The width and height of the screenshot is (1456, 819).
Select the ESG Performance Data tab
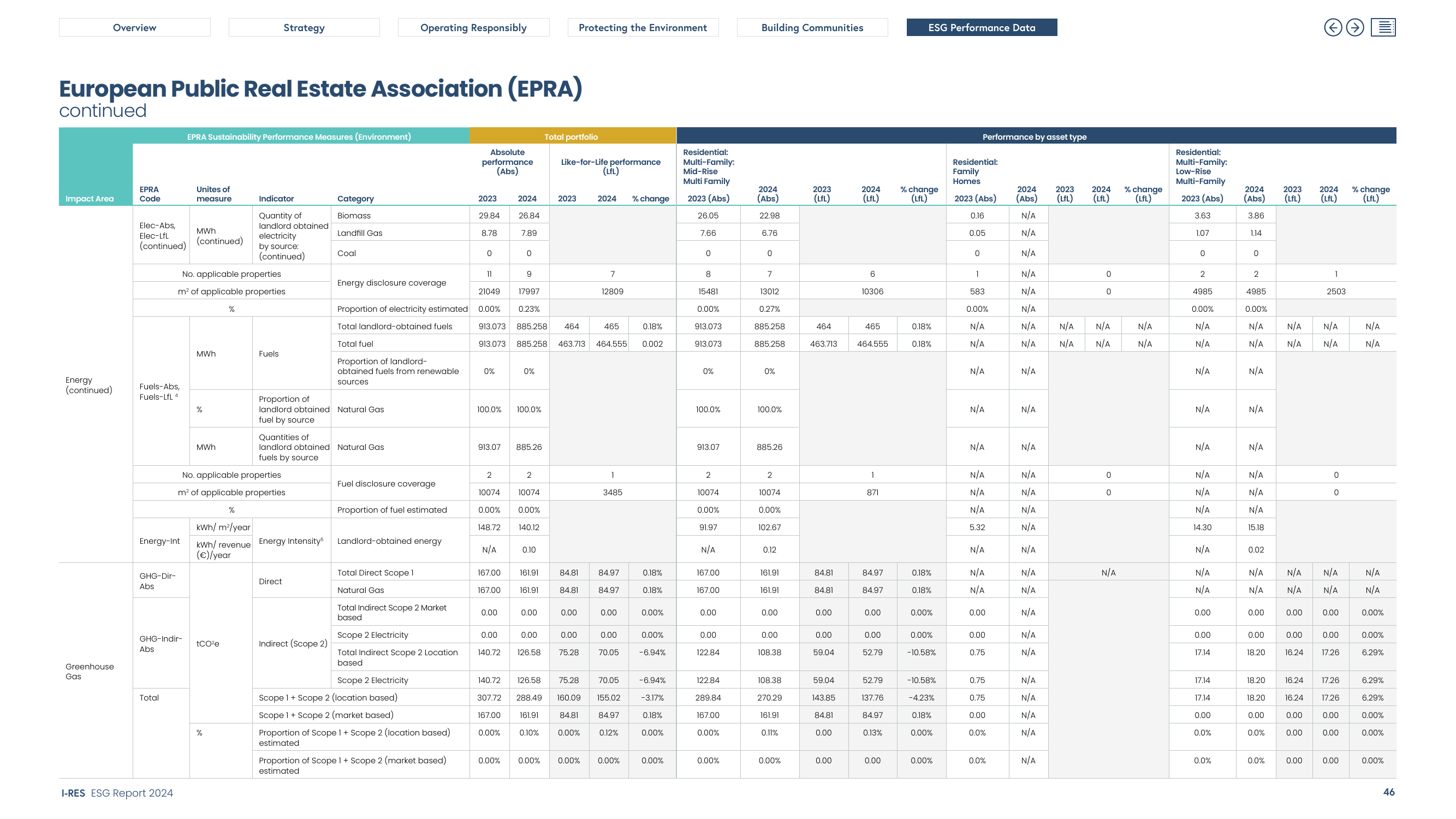(x=982, y=27)
